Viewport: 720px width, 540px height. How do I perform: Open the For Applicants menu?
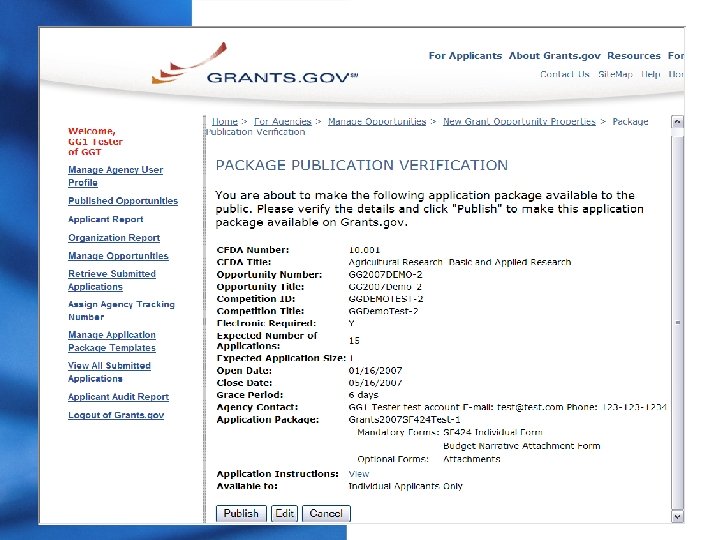click(465, 56)
